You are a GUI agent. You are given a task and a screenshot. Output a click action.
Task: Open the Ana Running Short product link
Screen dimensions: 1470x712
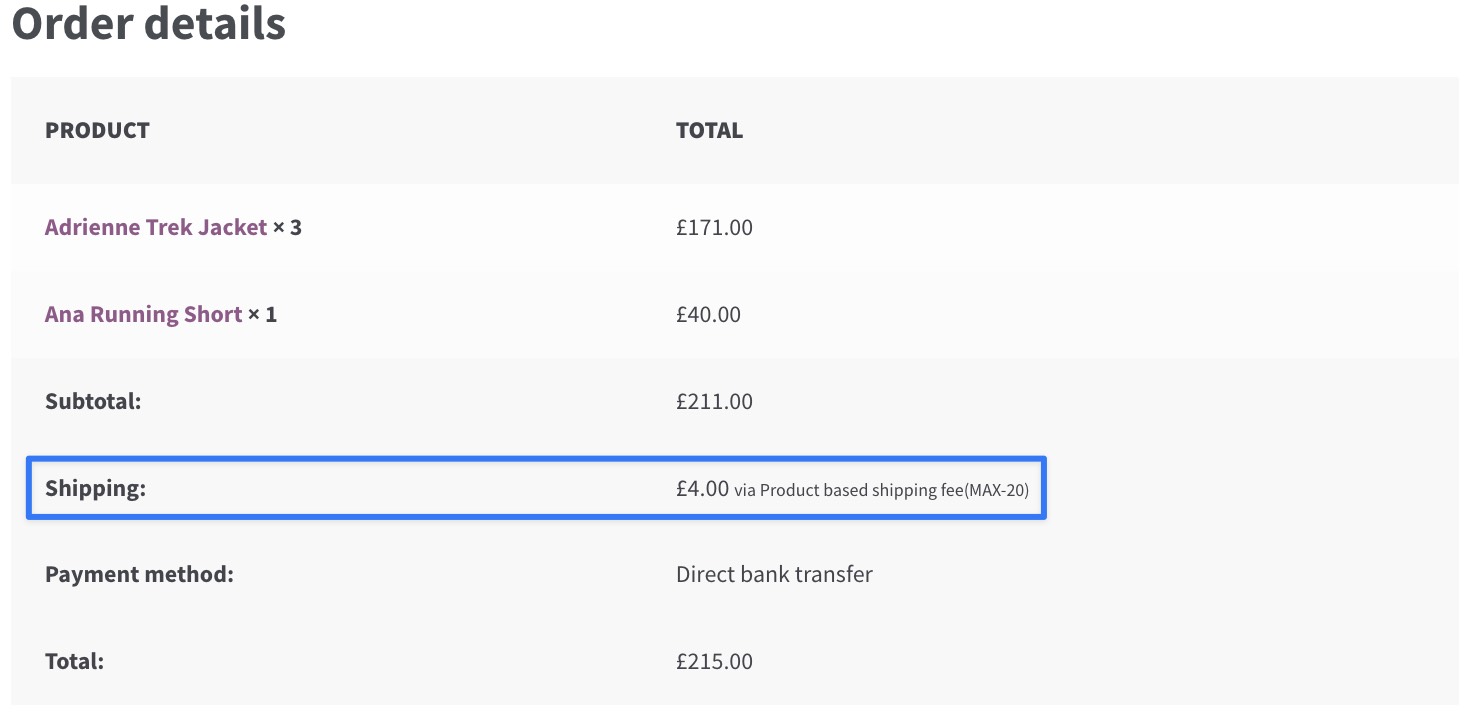143,315
